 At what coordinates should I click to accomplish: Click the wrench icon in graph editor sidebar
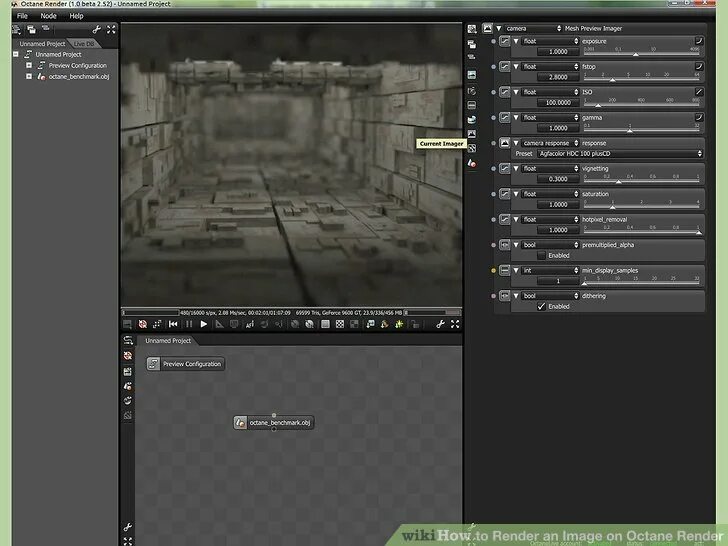128,526
